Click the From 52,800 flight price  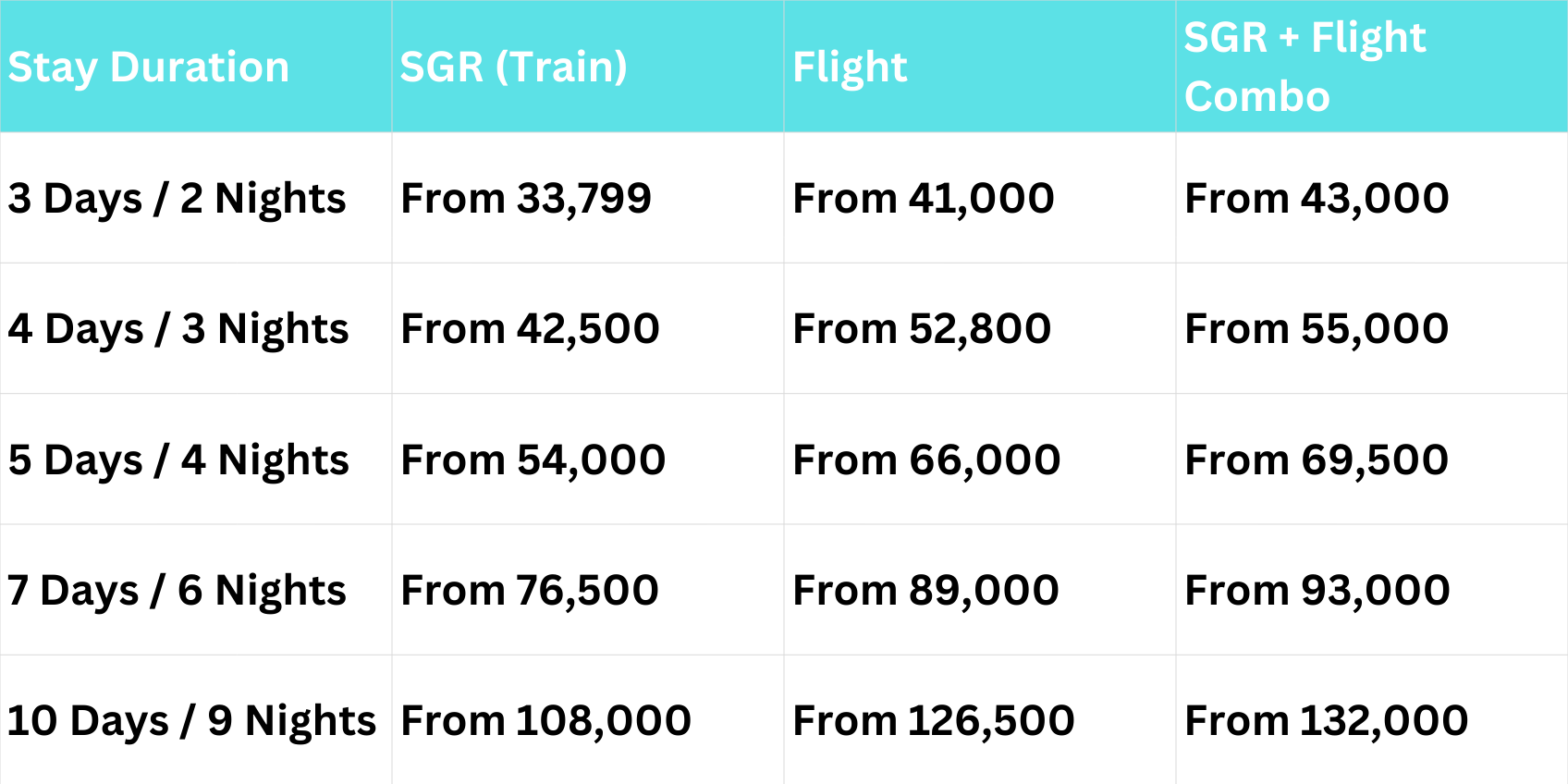(922, 329)
